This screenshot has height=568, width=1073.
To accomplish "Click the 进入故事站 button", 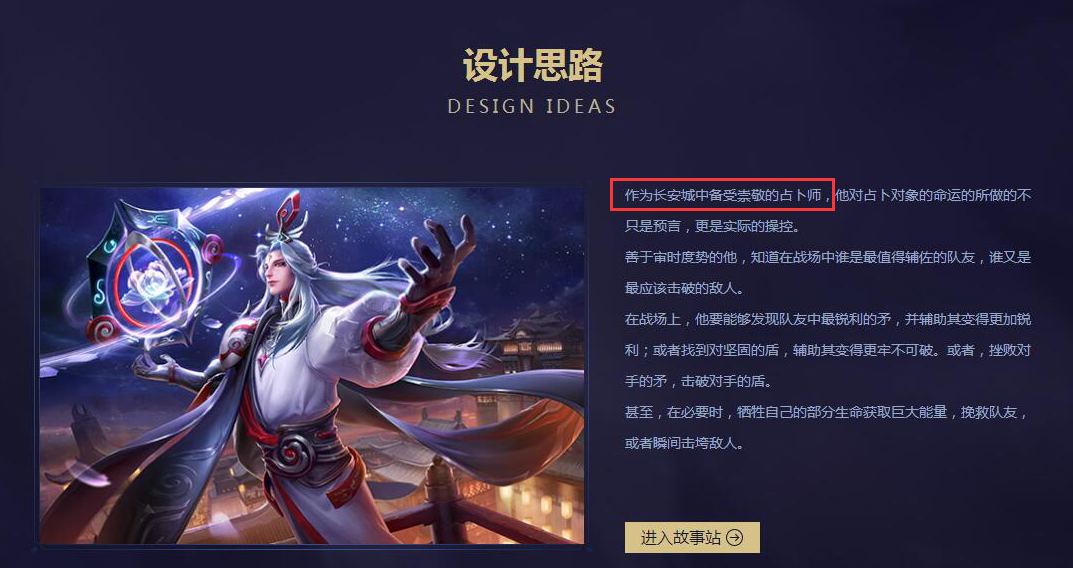I will [x=692, y=537].
